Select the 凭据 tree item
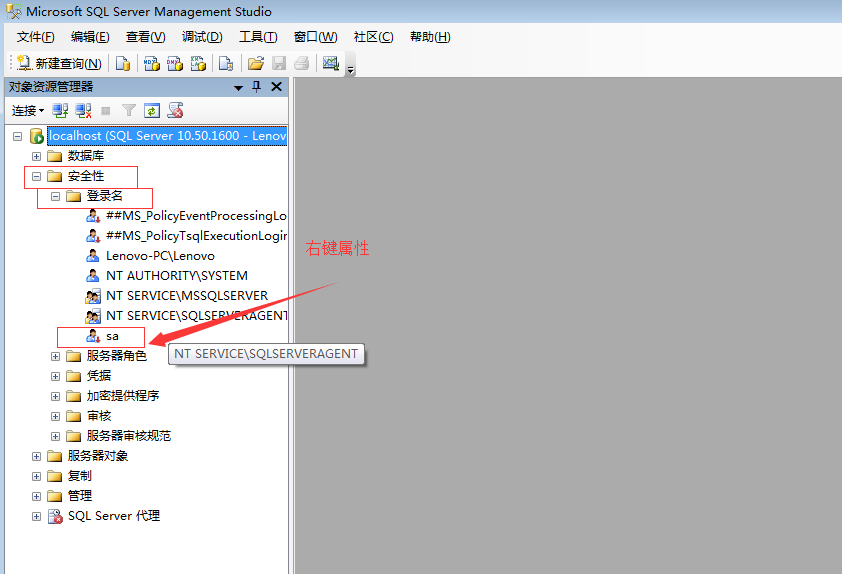 99,376
